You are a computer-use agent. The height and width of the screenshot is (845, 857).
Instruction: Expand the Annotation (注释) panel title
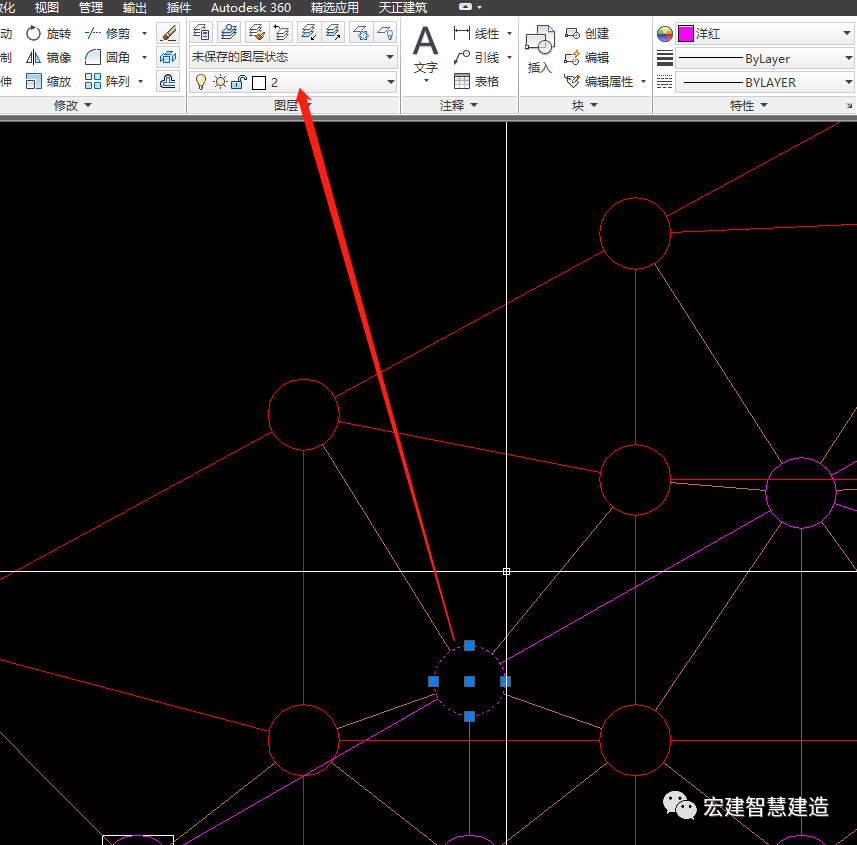(x=459, y=105)
